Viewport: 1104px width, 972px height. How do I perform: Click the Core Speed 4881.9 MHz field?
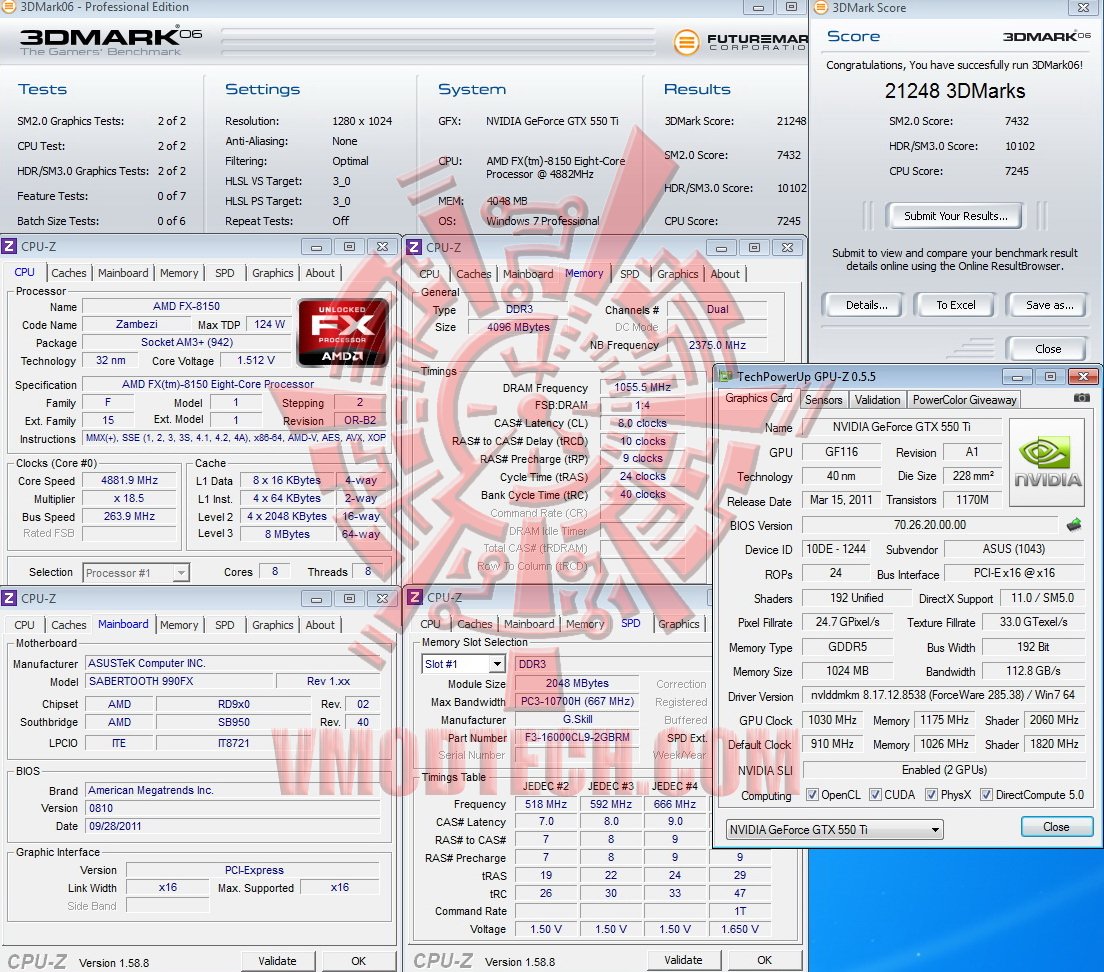point(130,480)
